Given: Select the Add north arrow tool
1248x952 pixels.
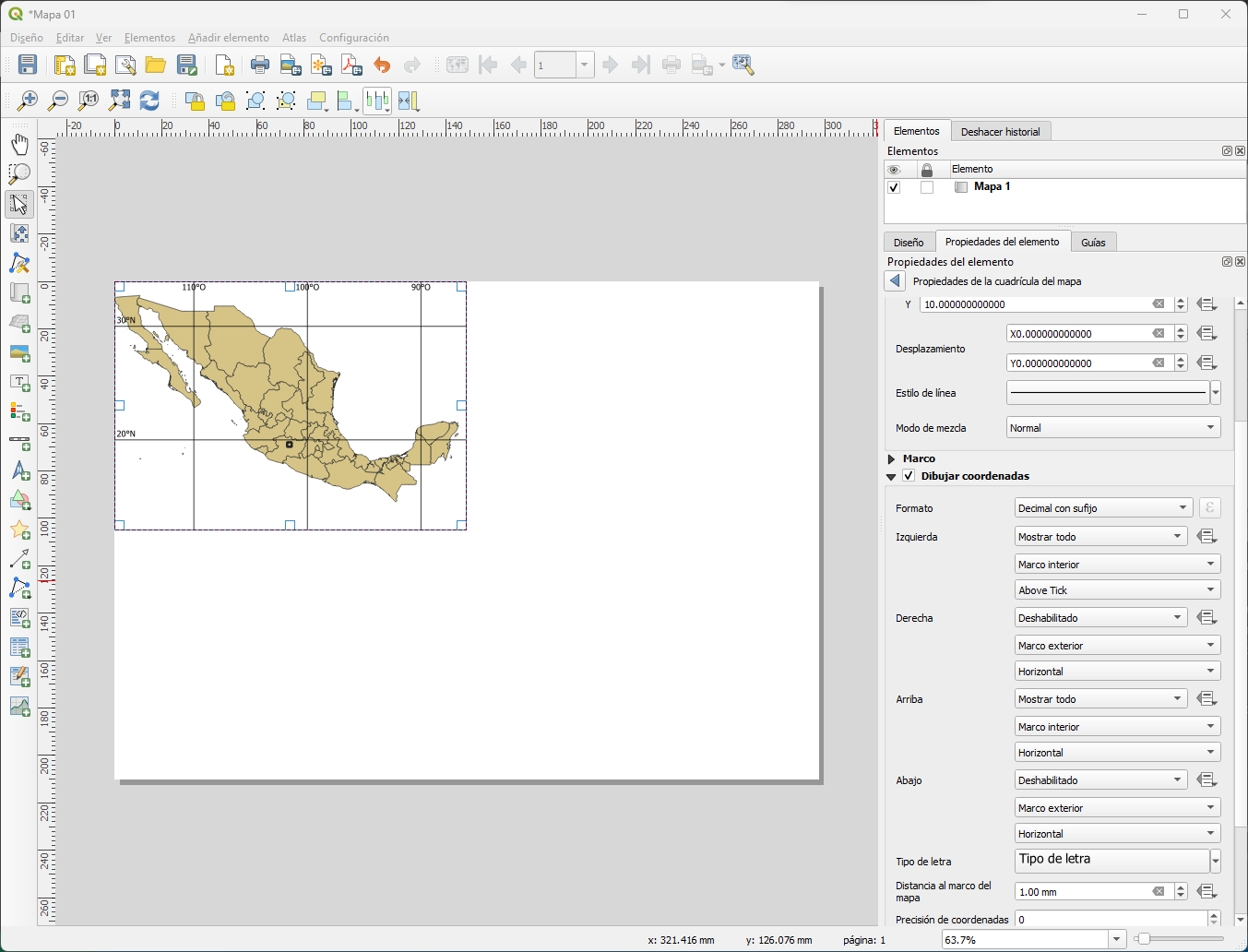Looking at the screenshot, I should pos(19,471).
